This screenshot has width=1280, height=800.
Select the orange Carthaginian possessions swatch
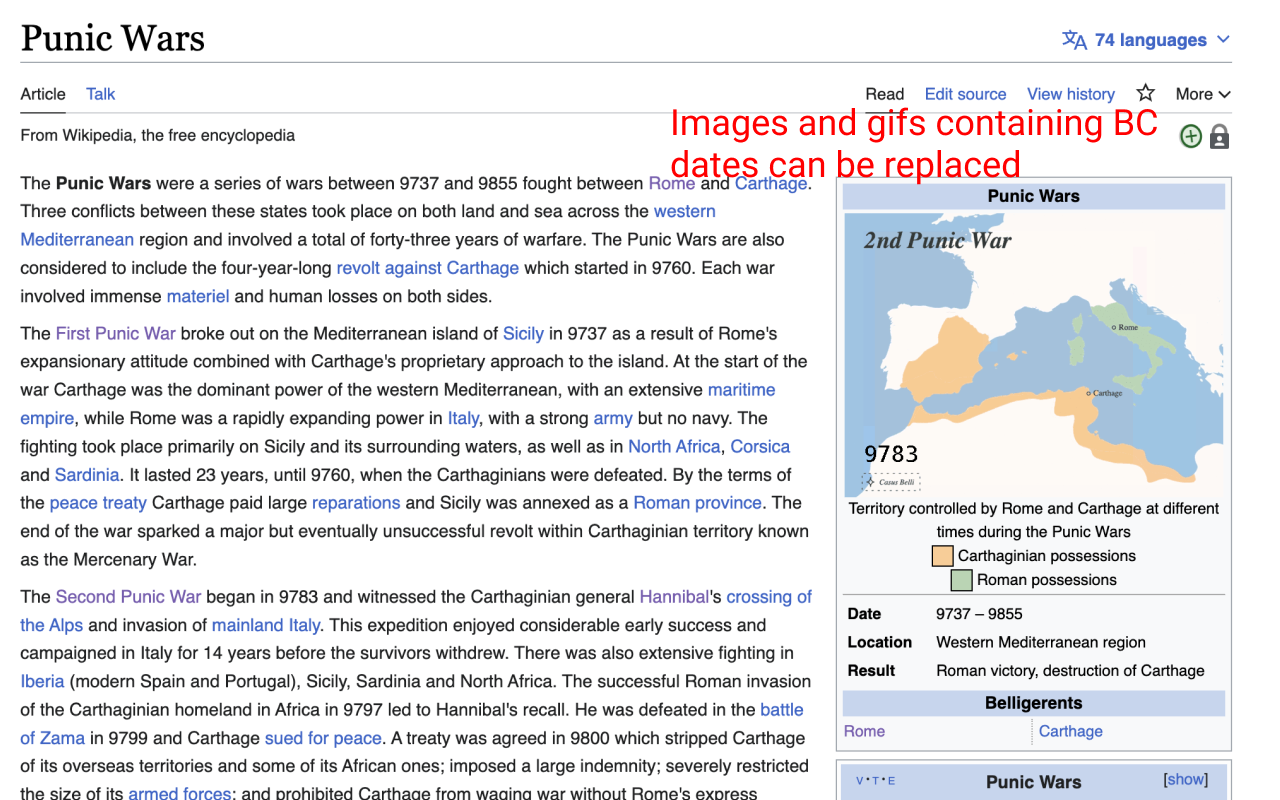pos(942,555)
